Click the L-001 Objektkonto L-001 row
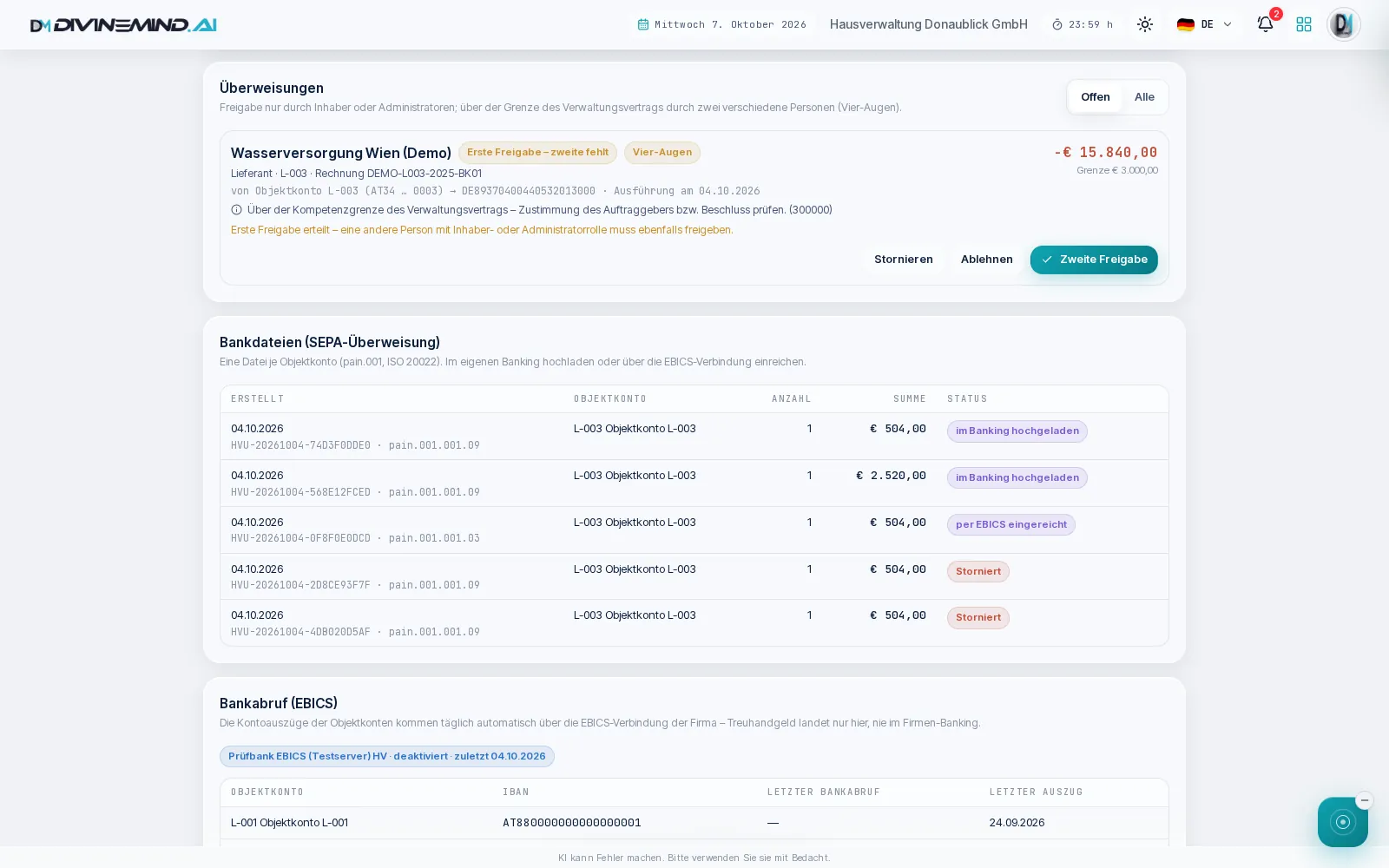 tap(694, 823)
